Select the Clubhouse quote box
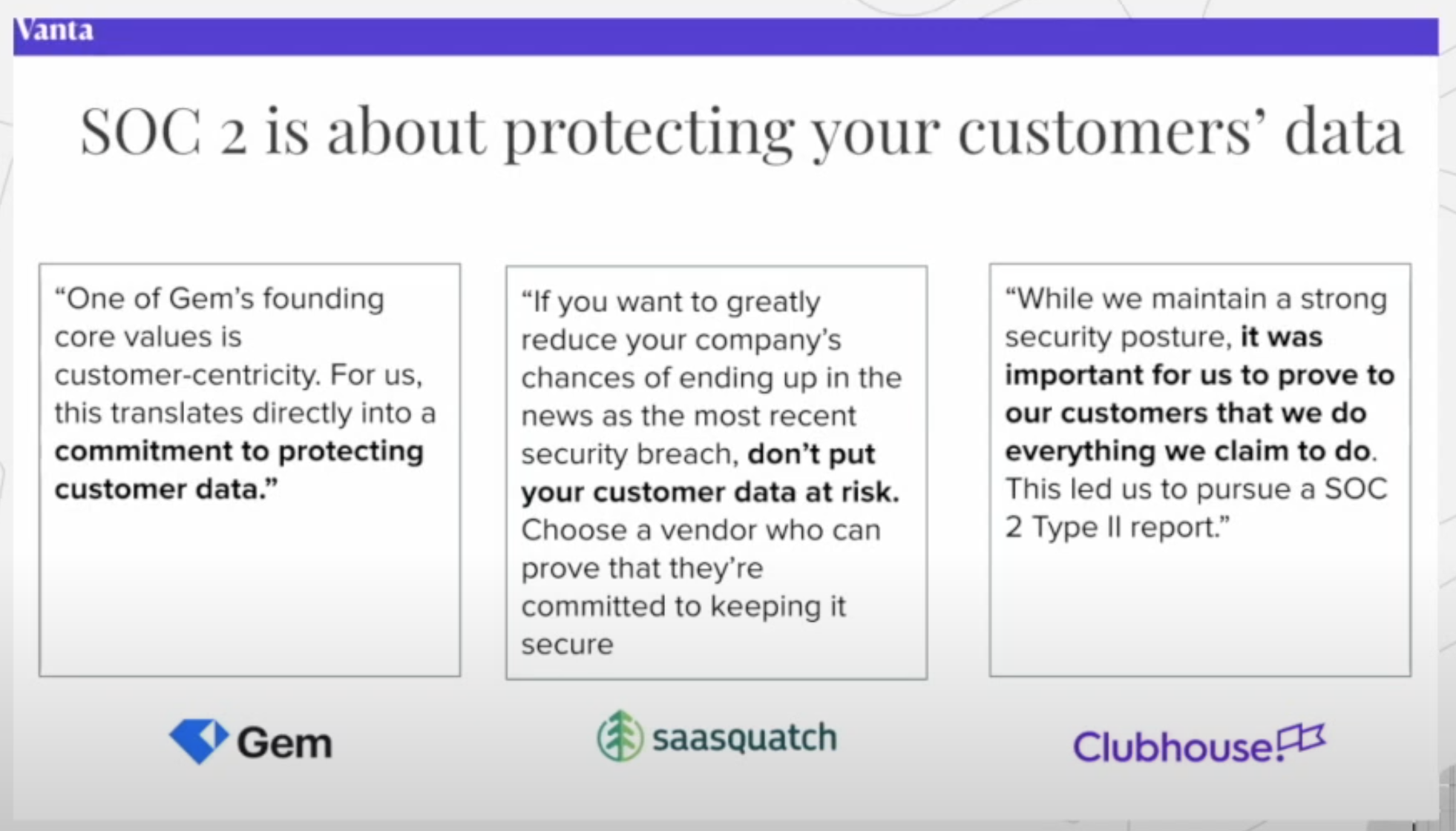This screenshot has width=1456, height=831. pyautogui.click(x=1200, y=470)
